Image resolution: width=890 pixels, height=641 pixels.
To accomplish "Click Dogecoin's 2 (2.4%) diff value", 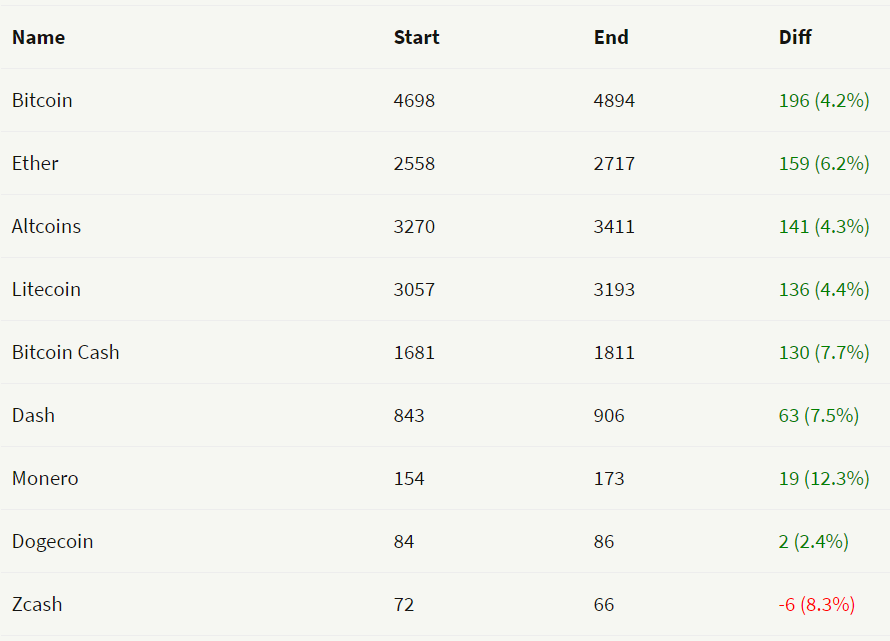I will coord(813,541).
